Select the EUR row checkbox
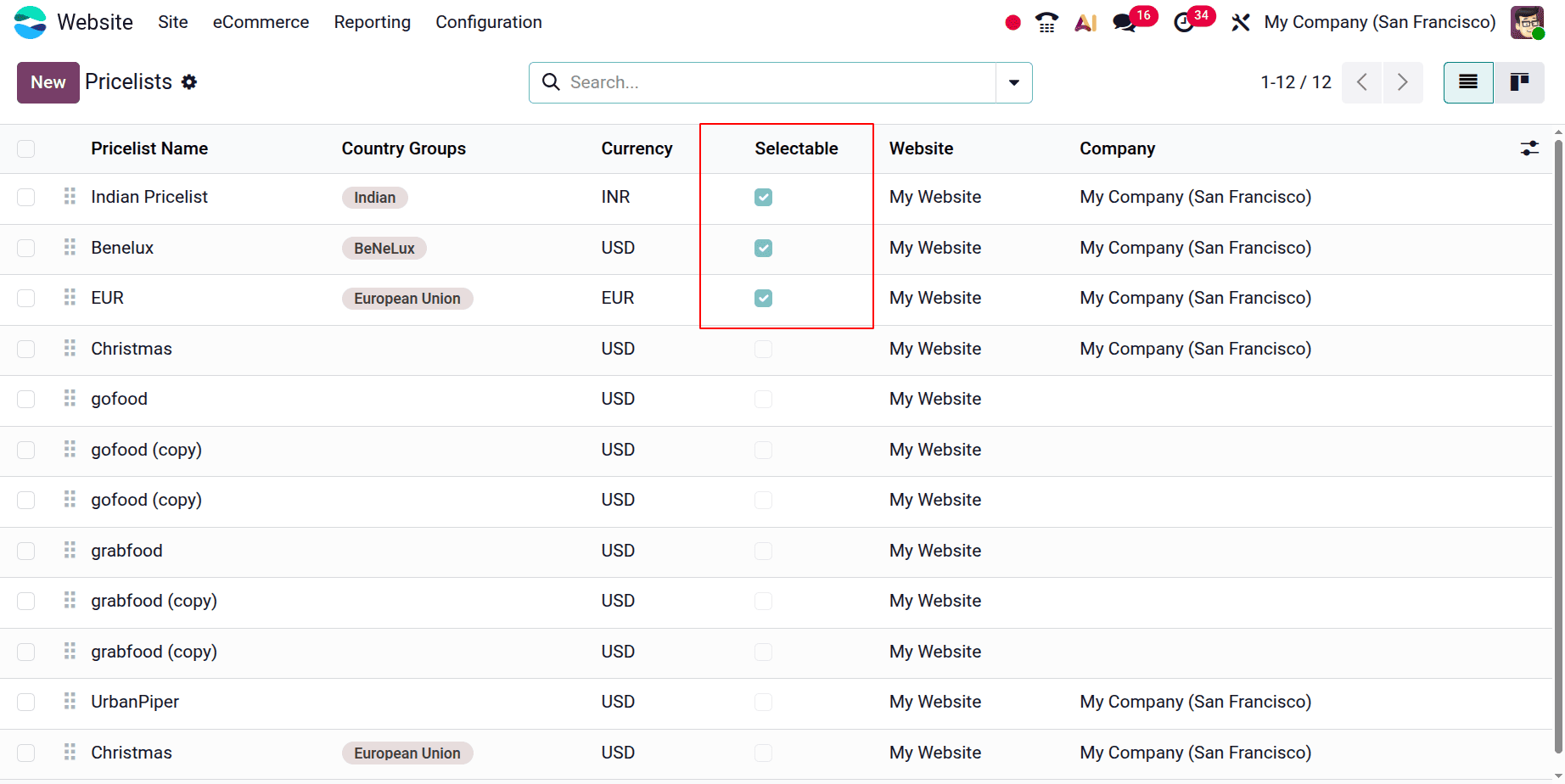This screenshot has width=1565, height=784. click(x=26, y=298)
